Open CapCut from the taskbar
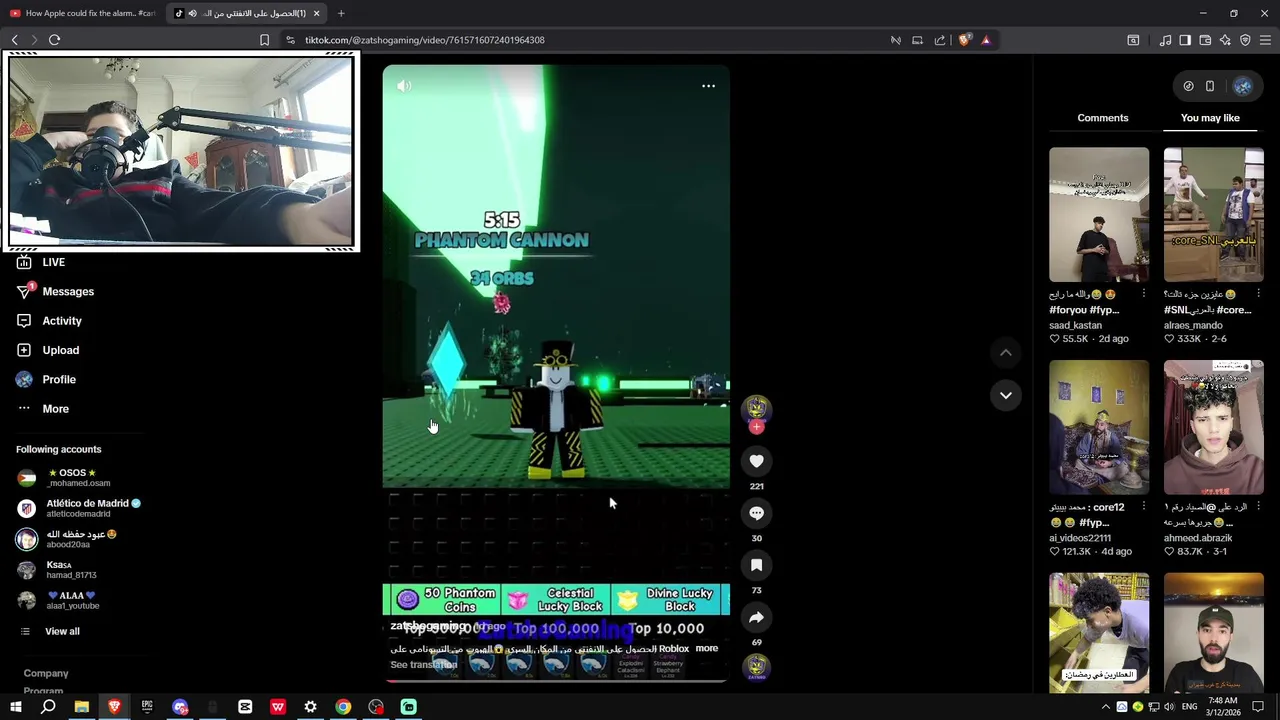1280x720 pixels. [245, 707]
